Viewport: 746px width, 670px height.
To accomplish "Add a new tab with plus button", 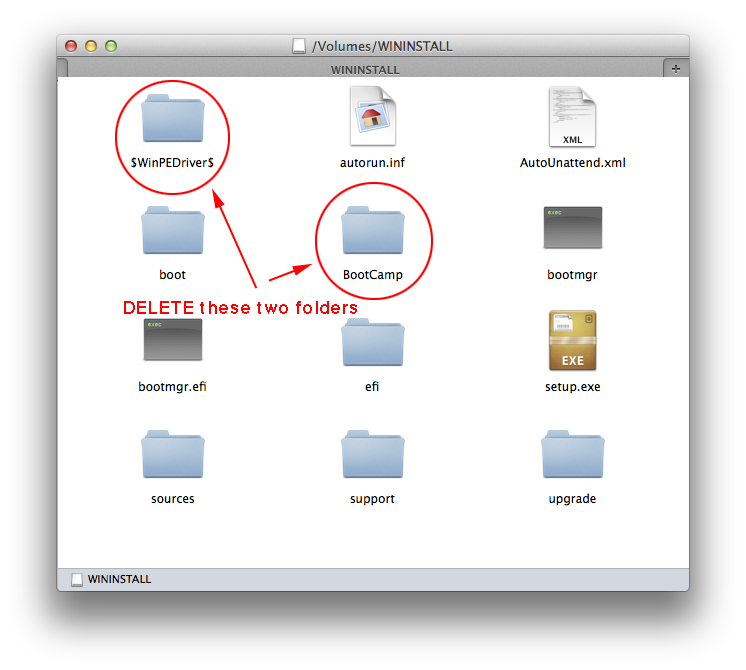I will [x=676, y=69].
